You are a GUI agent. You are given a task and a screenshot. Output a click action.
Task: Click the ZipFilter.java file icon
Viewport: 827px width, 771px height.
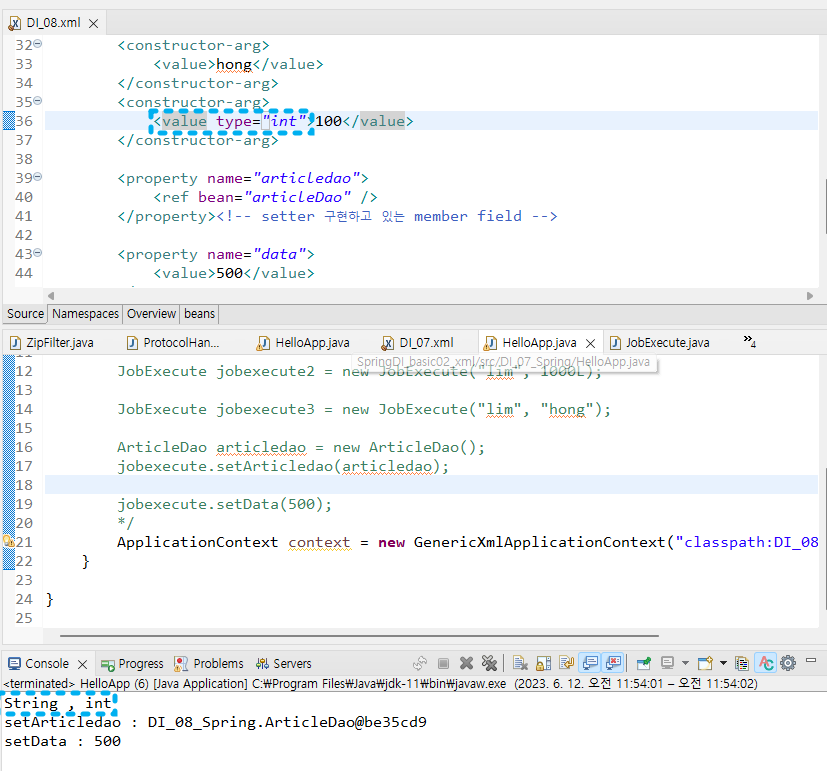coord(15,343)
